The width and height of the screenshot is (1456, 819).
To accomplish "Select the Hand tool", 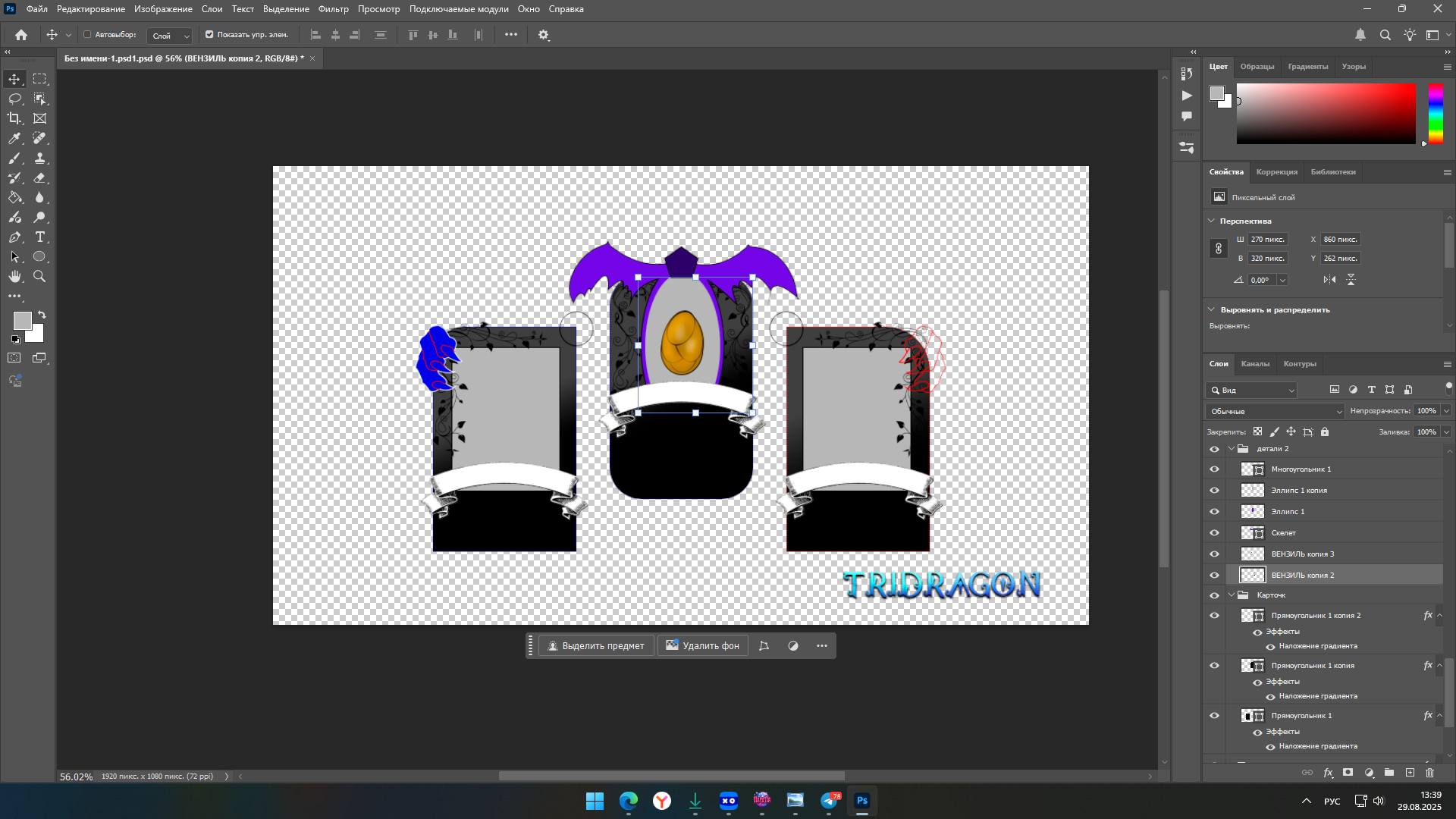I will [x=14, y=277].
